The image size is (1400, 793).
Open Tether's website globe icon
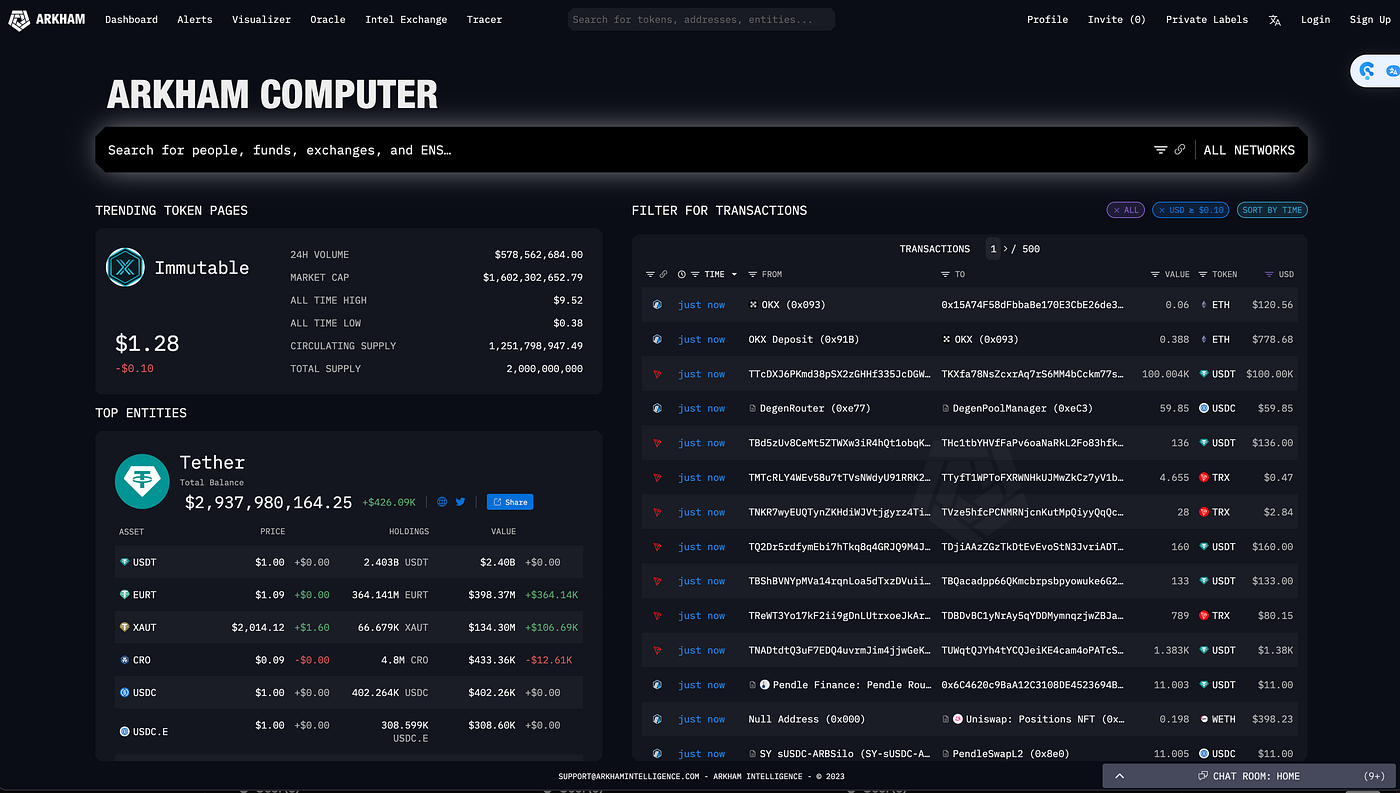tap(442, 502)
